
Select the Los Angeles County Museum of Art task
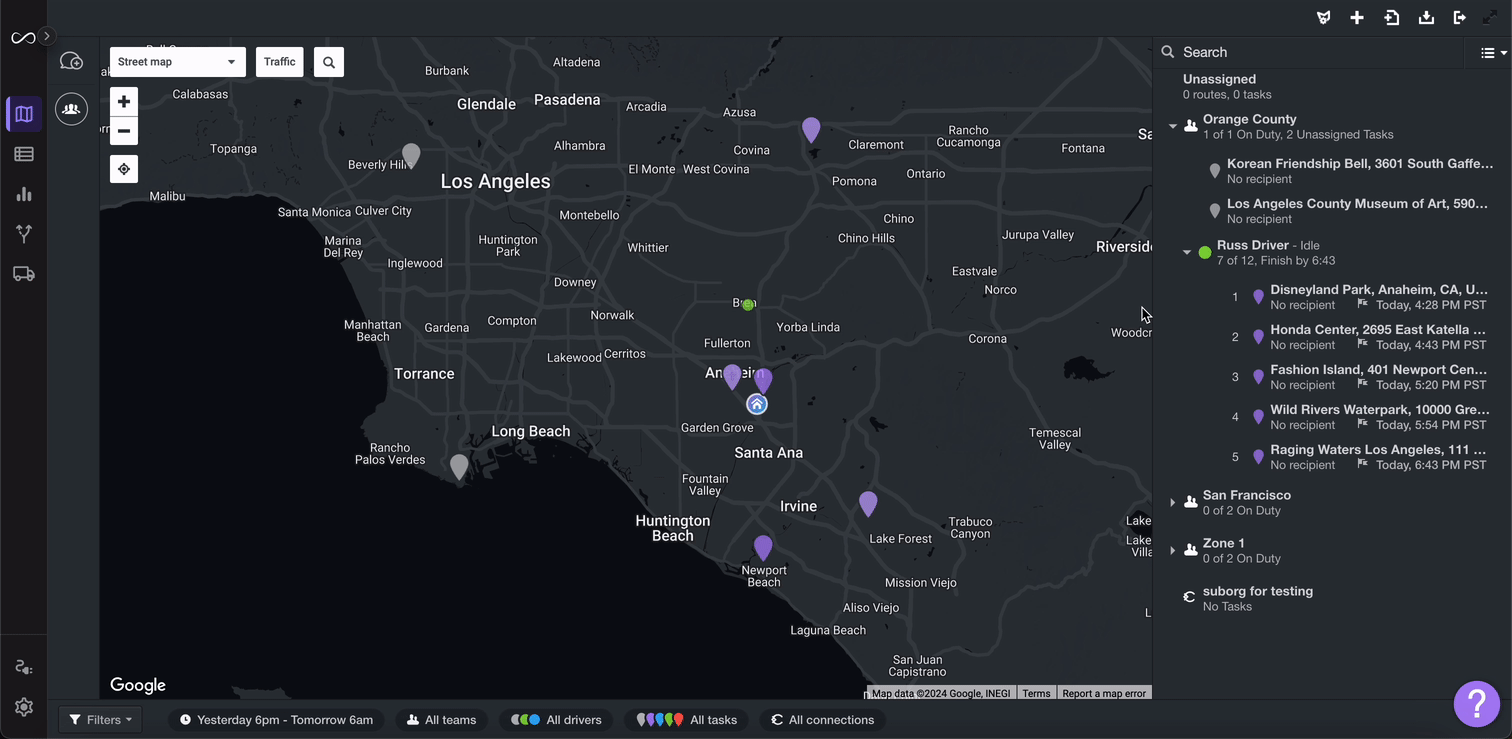(1350, 211)
